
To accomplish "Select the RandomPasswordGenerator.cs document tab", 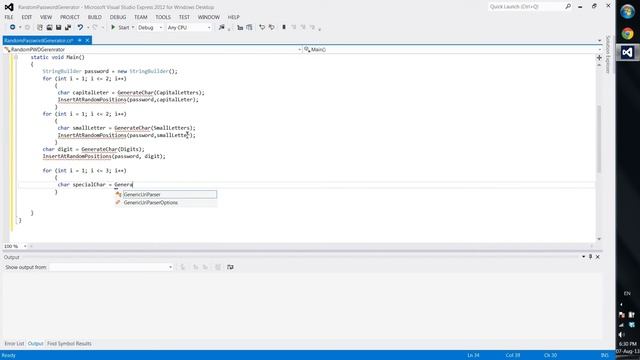I will point(39,40).
